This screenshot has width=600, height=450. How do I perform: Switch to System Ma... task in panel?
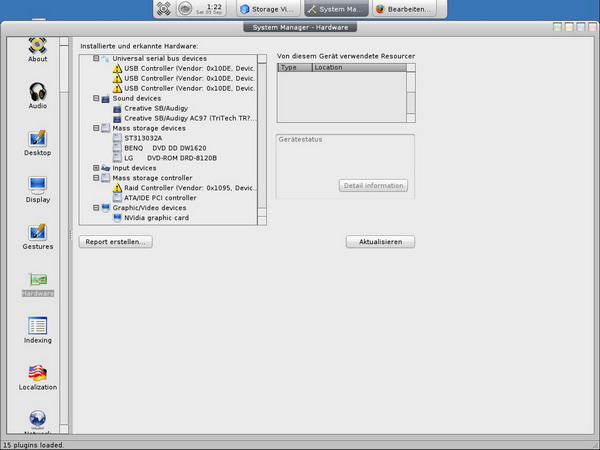[x=336, y=9]
